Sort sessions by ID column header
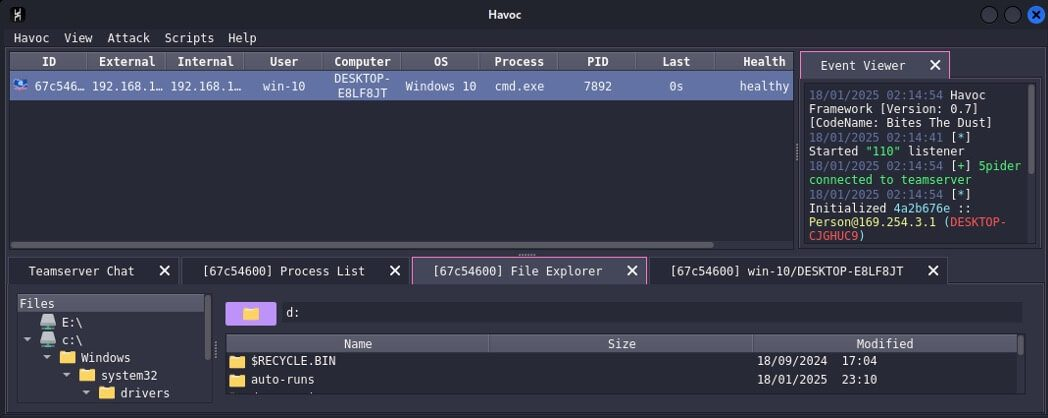The height and width of the screenshot is (418, 1048). [49, 62]
